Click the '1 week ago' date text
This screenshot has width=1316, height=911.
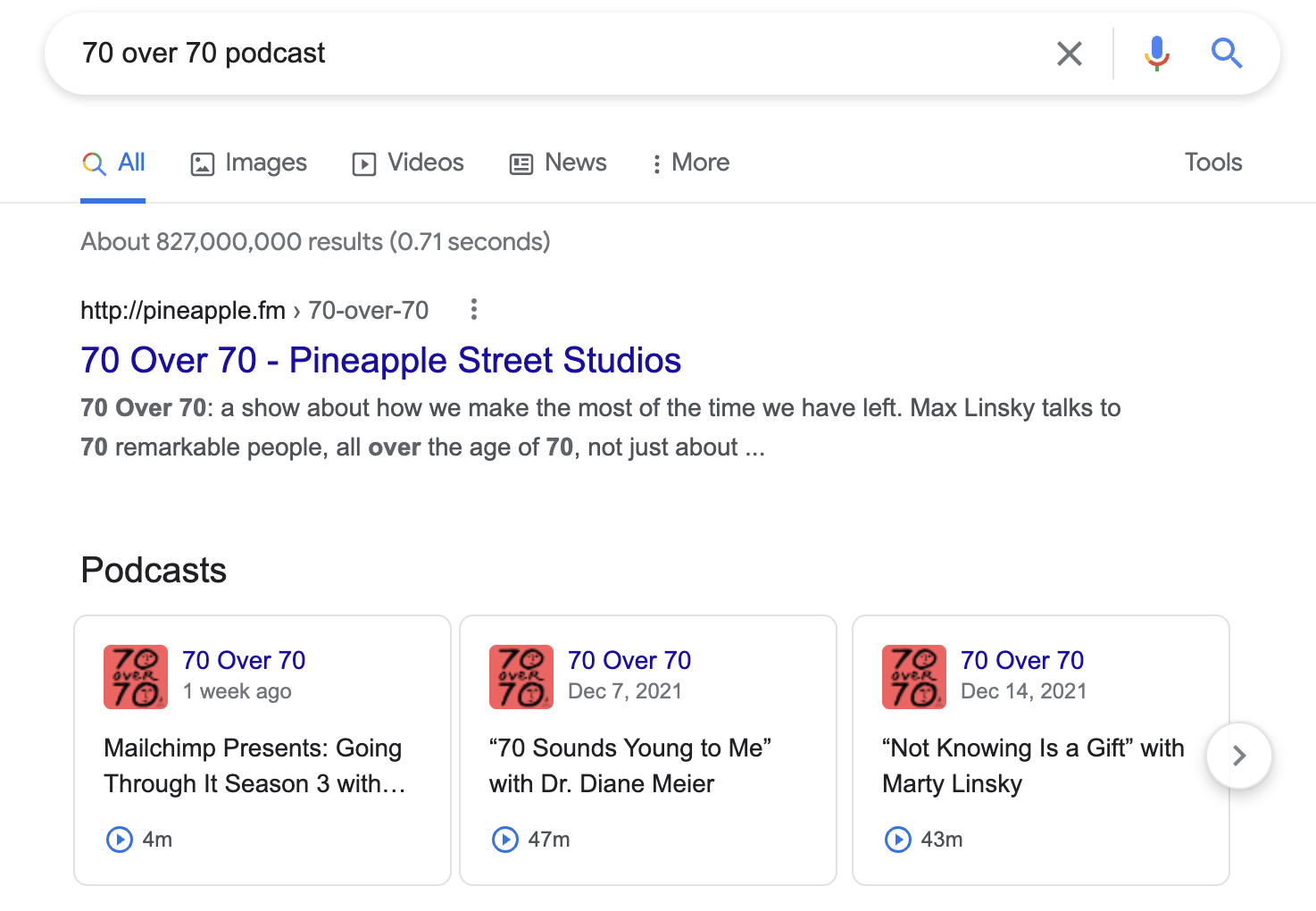tap(237, 692)
